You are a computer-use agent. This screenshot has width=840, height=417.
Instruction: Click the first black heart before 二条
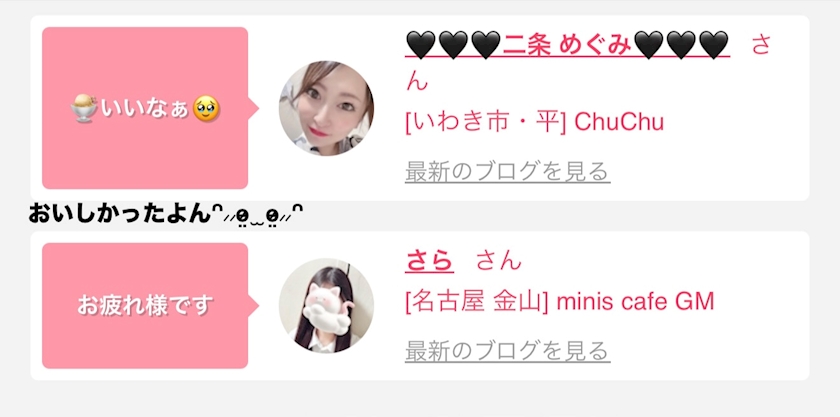(421, 44)
